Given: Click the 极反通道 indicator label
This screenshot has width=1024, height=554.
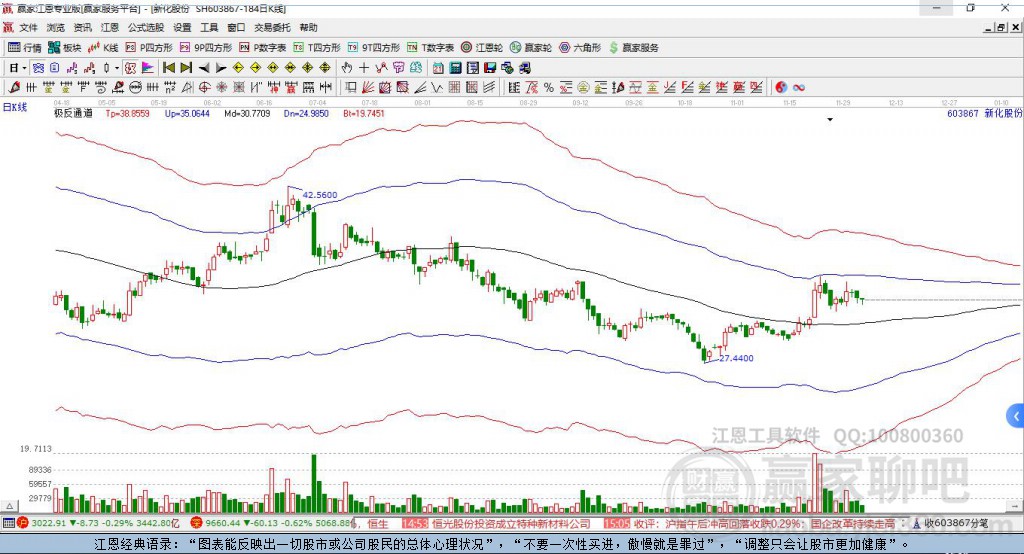Looking at the screenshot, I should 73,113.
